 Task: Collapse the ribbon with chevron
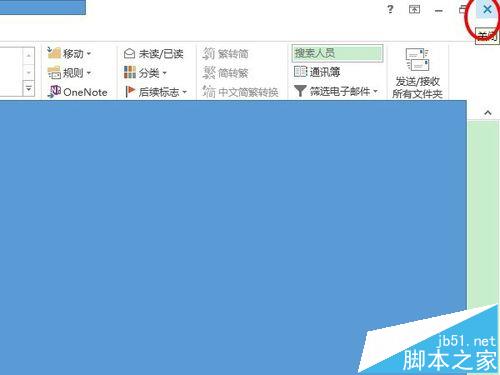[488, 113]
